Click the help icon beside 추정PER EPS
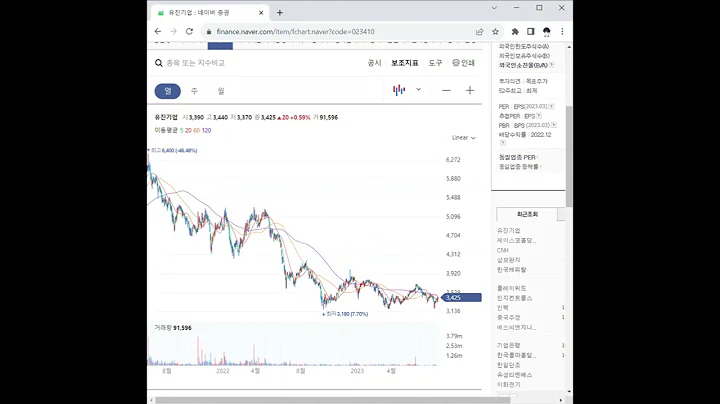This screenshot has width=720, height=404. coord(539,116)
